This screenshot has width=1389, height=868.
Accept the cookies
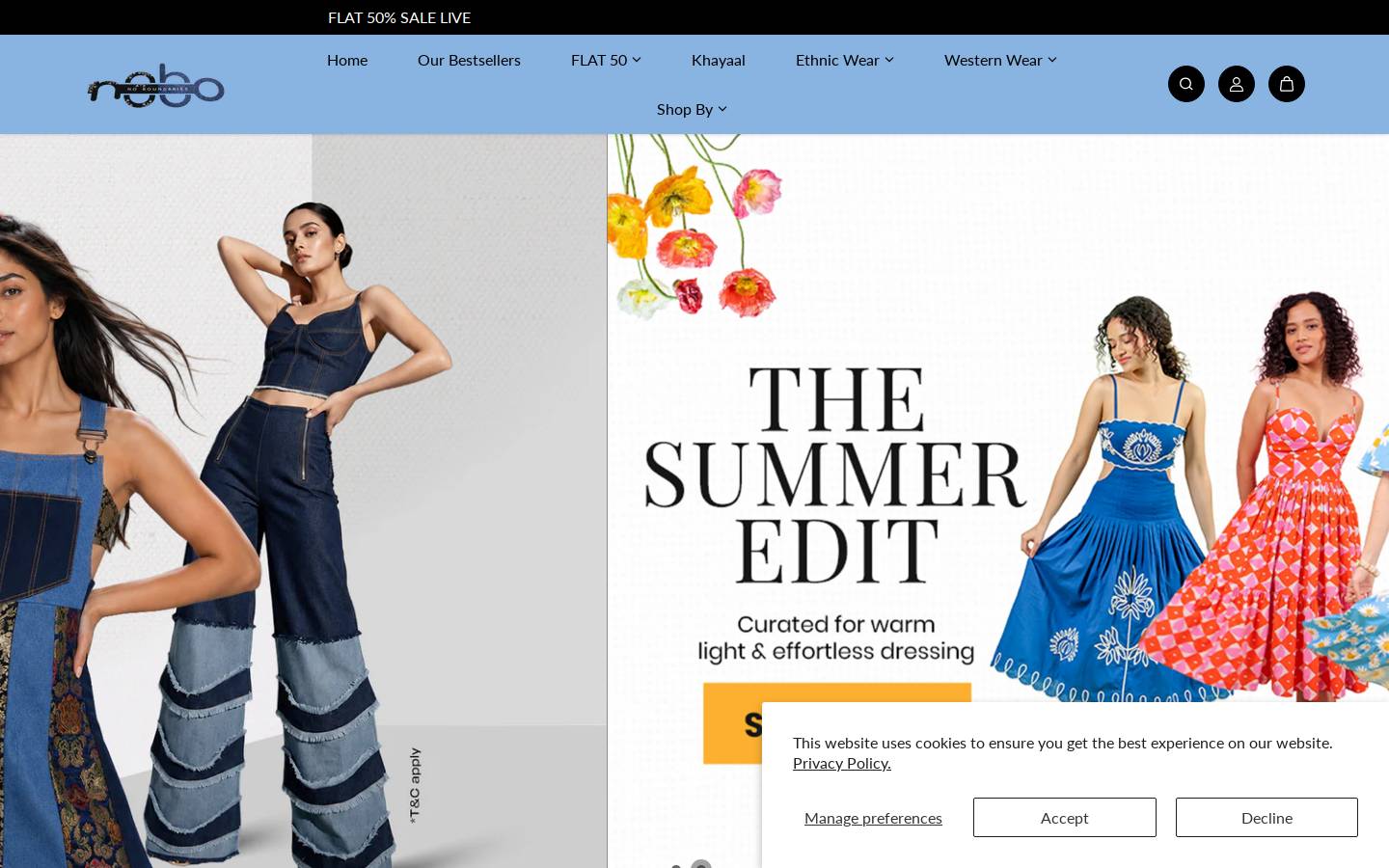pyautogui.click(x=1065, y=818)
